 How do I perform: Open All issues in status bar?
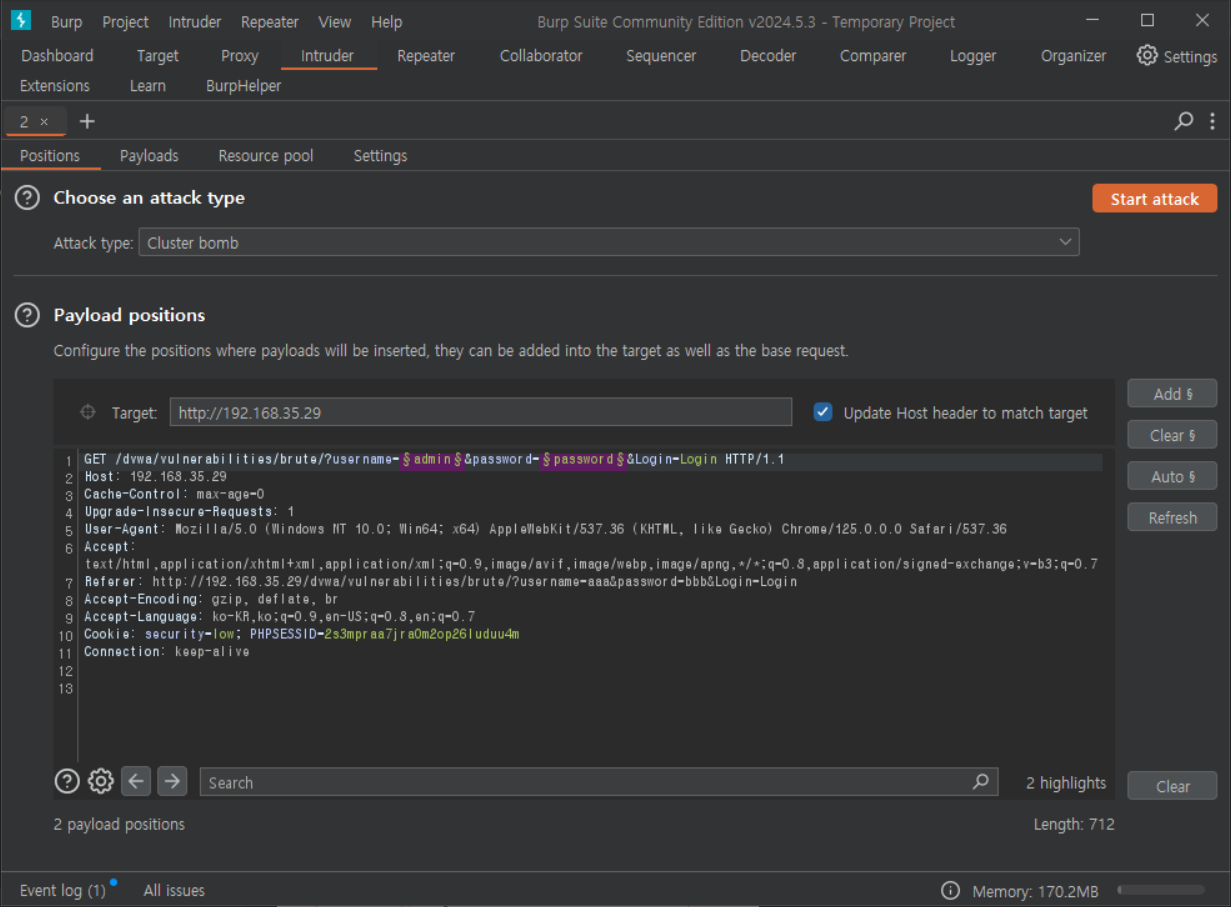tap(174, 890)
